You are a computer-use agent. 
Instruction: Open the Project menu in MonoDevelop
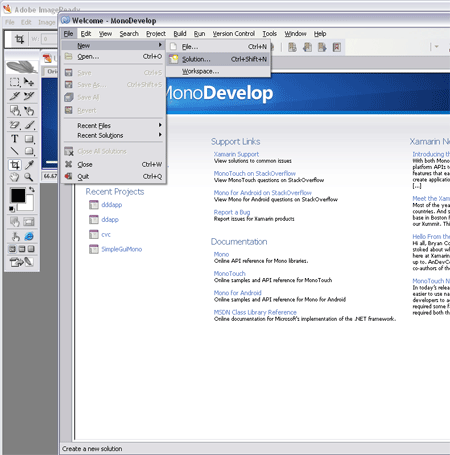point(156,34)
